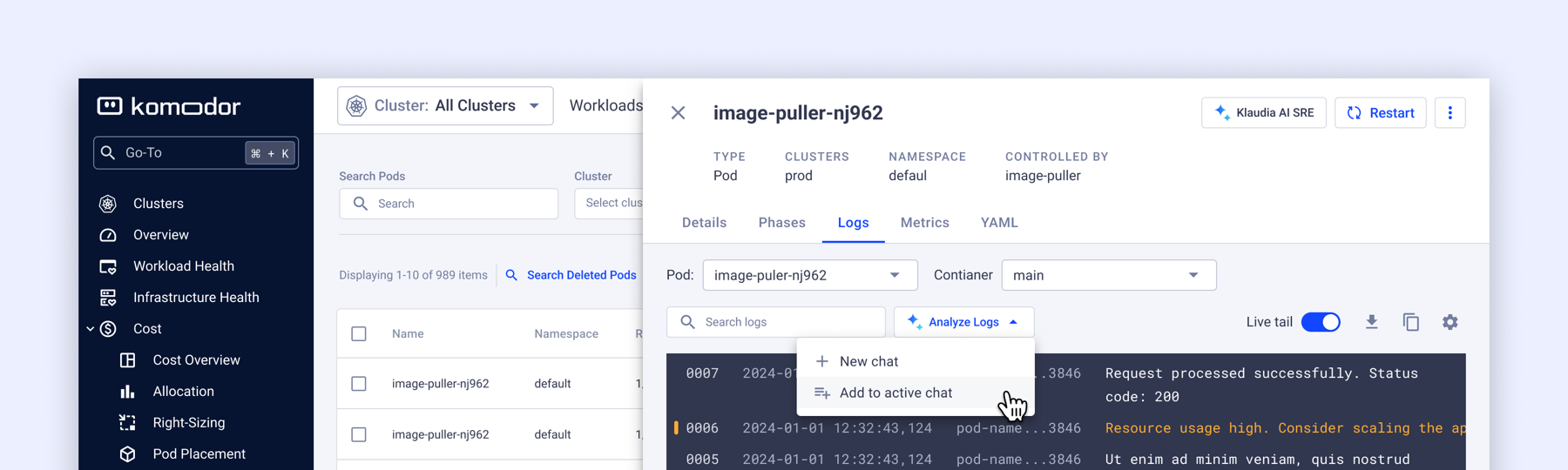The image size is (1568, 470).
Task: Check the second image-puller-nj962 row checkbox
Action: pyautogui.click(x=359, y=434)
